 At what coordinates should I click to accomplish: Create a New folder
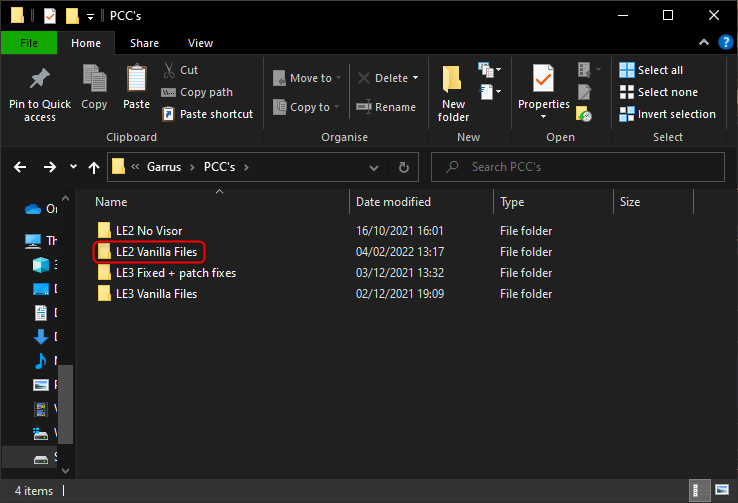coord(453,93)
